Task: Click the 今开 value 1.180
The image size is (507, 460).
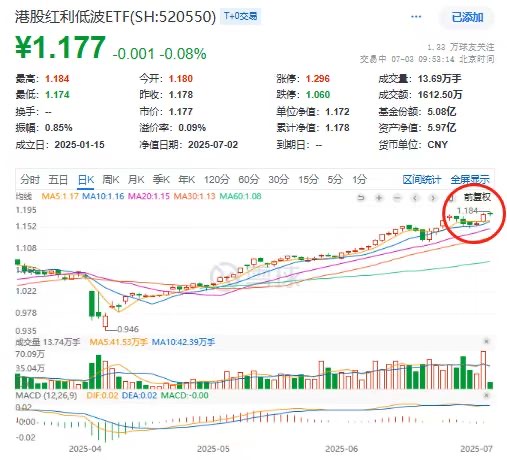Action: (181, 79)
